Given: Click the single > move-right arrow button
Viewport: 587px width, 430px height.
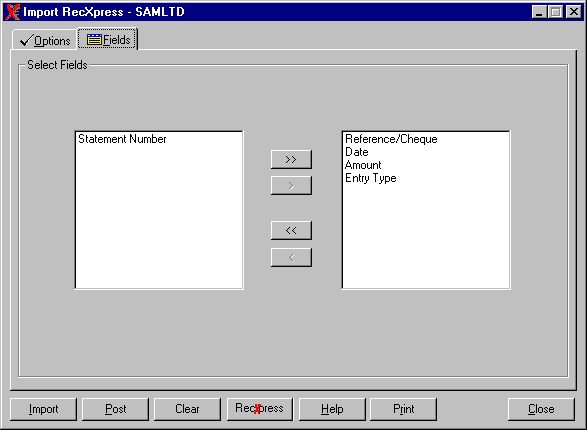Looking at the screenshot, I should click(291, 186).
